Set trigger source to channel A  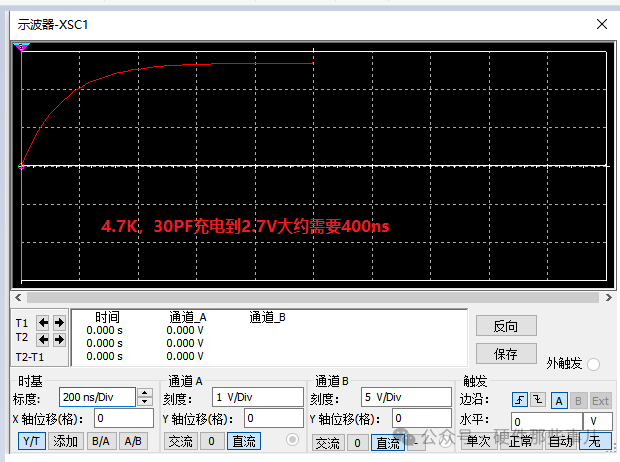coord(559,400)
